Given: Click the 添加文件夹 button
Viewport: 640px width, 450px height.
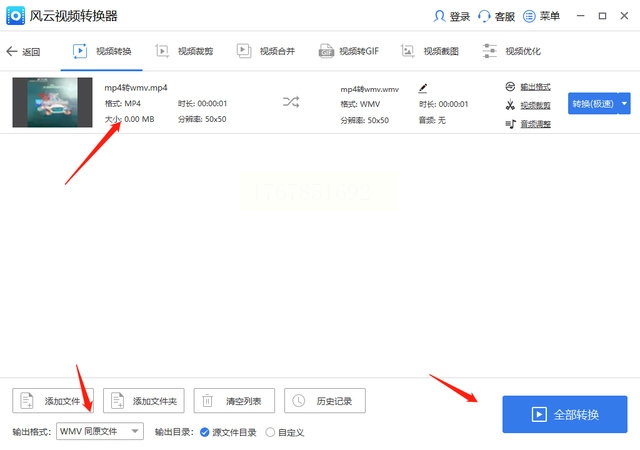Looking at the screenshot, I should pyautogui.click(x=144, y=401).
